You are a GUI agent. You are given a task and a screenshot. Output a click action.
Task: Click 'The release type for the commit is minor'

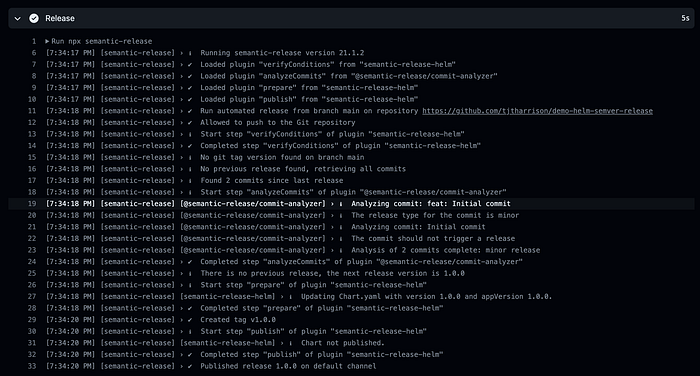tap(435, 215)
